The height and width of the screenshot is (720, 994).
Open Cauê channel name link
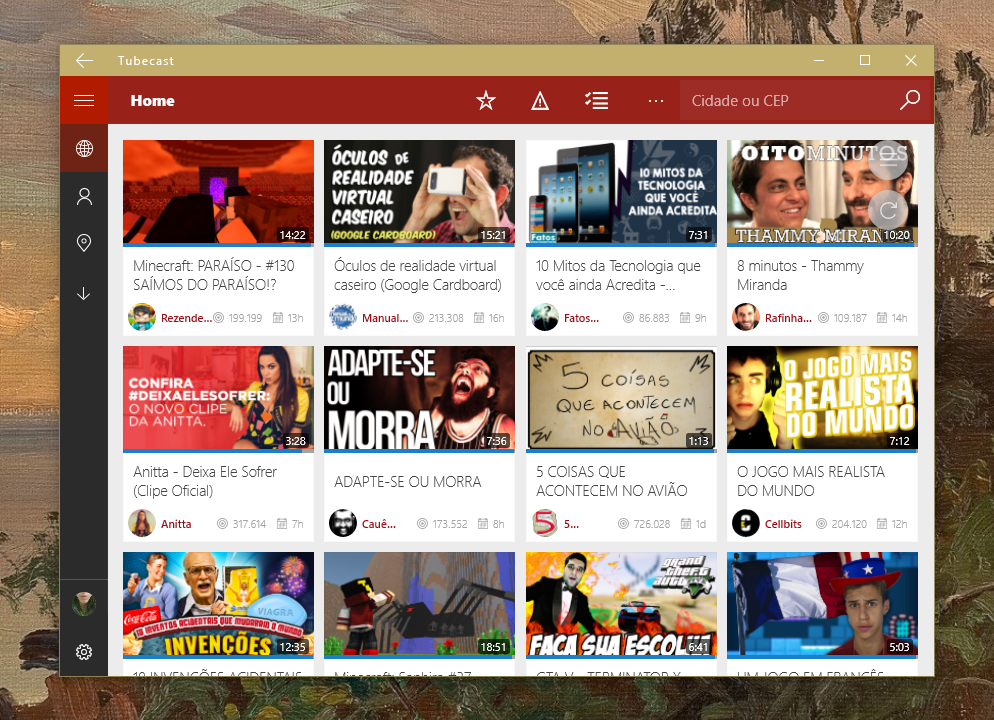click(x=378, y=524)
